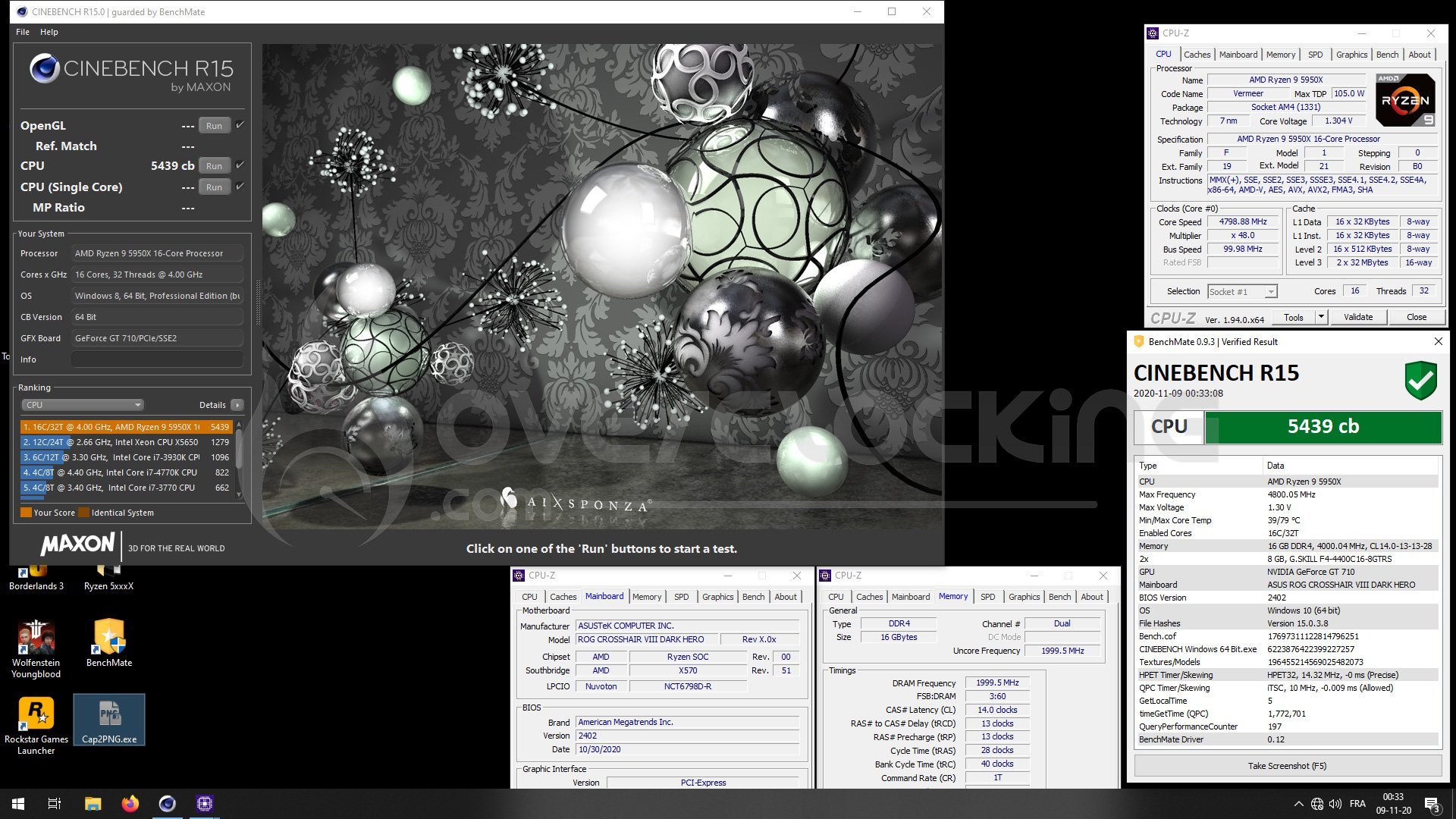Open the Socket #1 selection dropdown
The image size is (1456, 819).
coord(1242,292)
